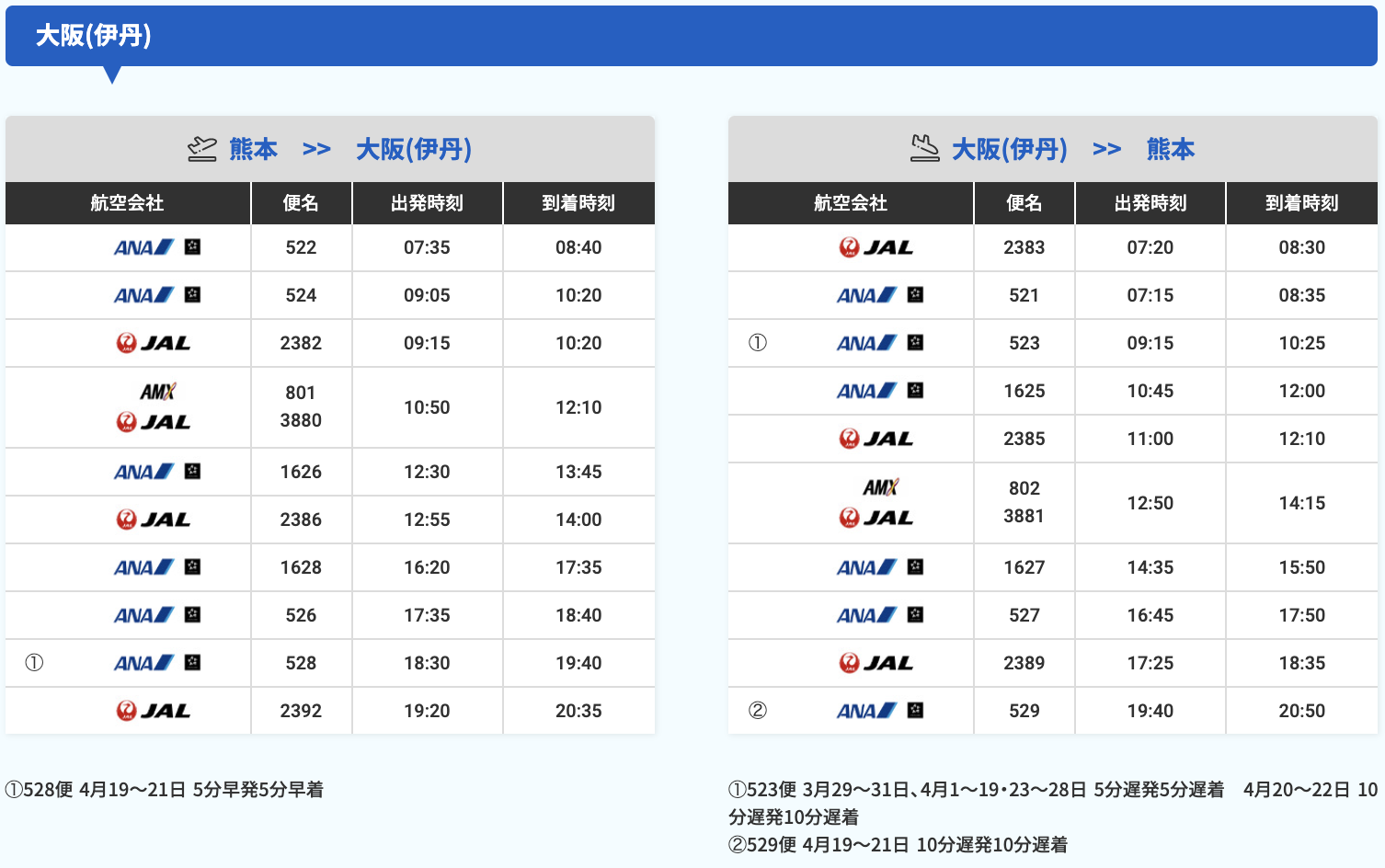Click the ANA logo in flight 1625 row
This screenshot has width=1385, height=868.
[x=866, y=391]
